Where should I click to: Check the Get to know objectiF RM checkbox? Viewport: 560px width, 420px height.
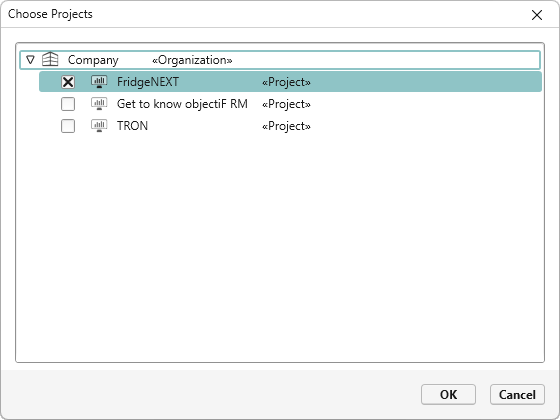click(68, 104)
